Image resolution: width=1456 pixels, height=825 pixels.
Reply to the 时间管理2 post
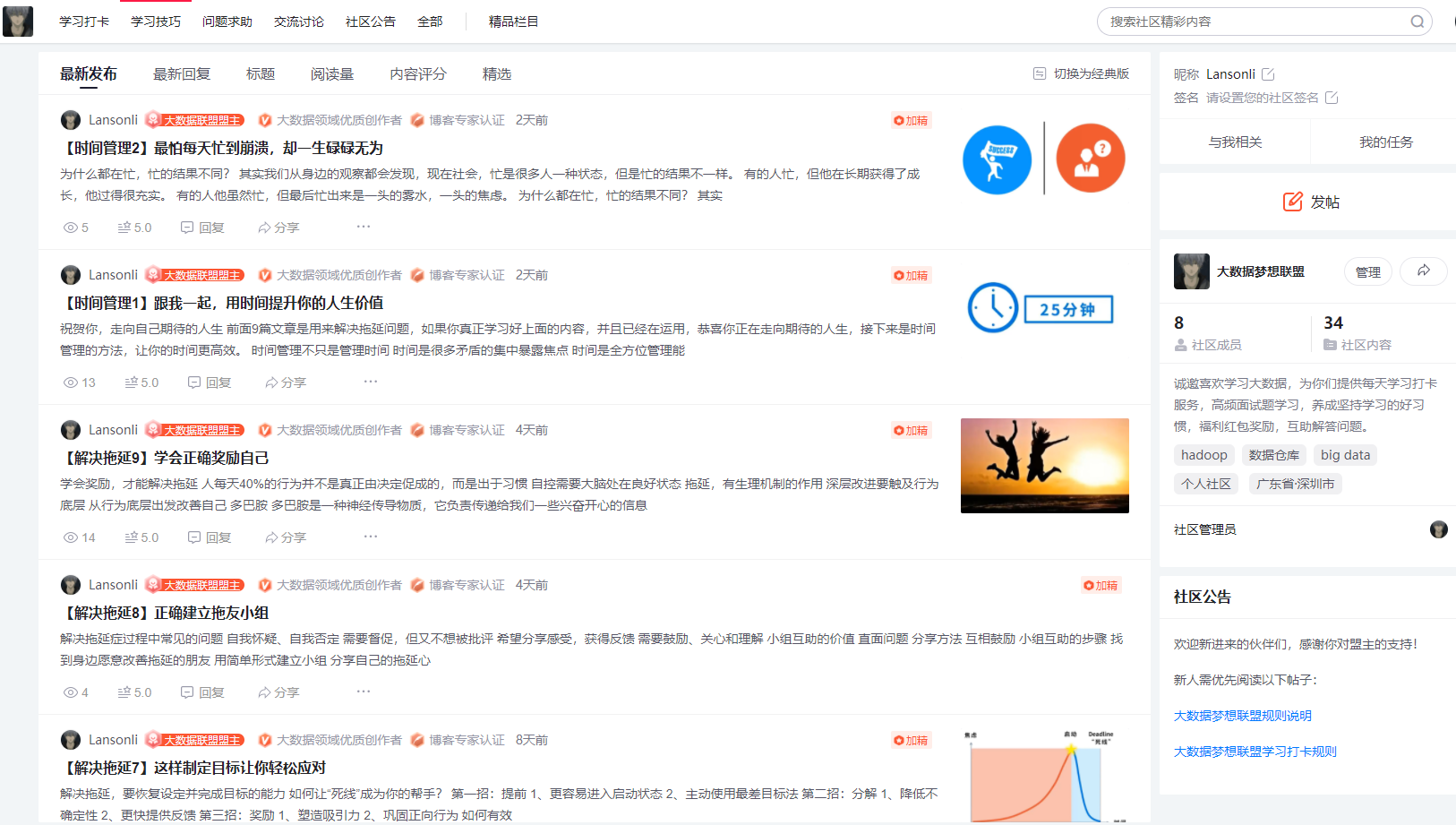click(202, 228)
